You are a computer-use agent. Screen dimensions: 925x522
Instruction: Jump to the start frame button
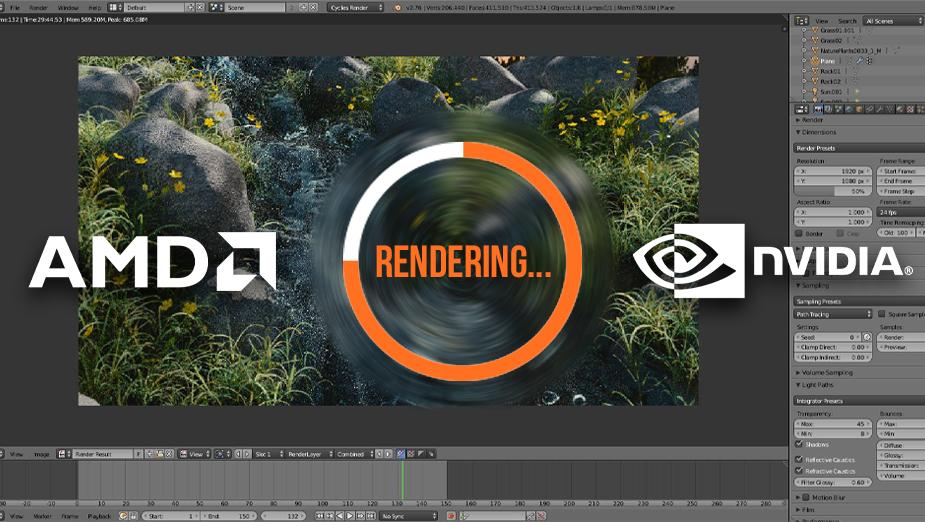320,516
